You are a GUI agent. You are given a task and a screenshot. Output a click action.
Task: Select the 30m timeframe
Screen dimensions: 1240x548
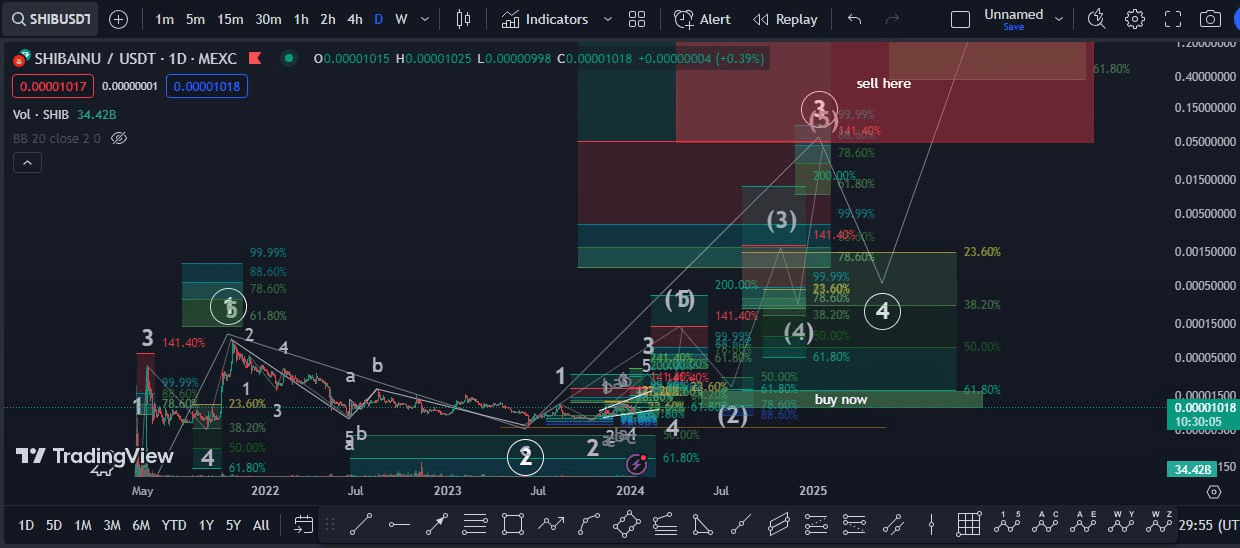click(268, 19)
